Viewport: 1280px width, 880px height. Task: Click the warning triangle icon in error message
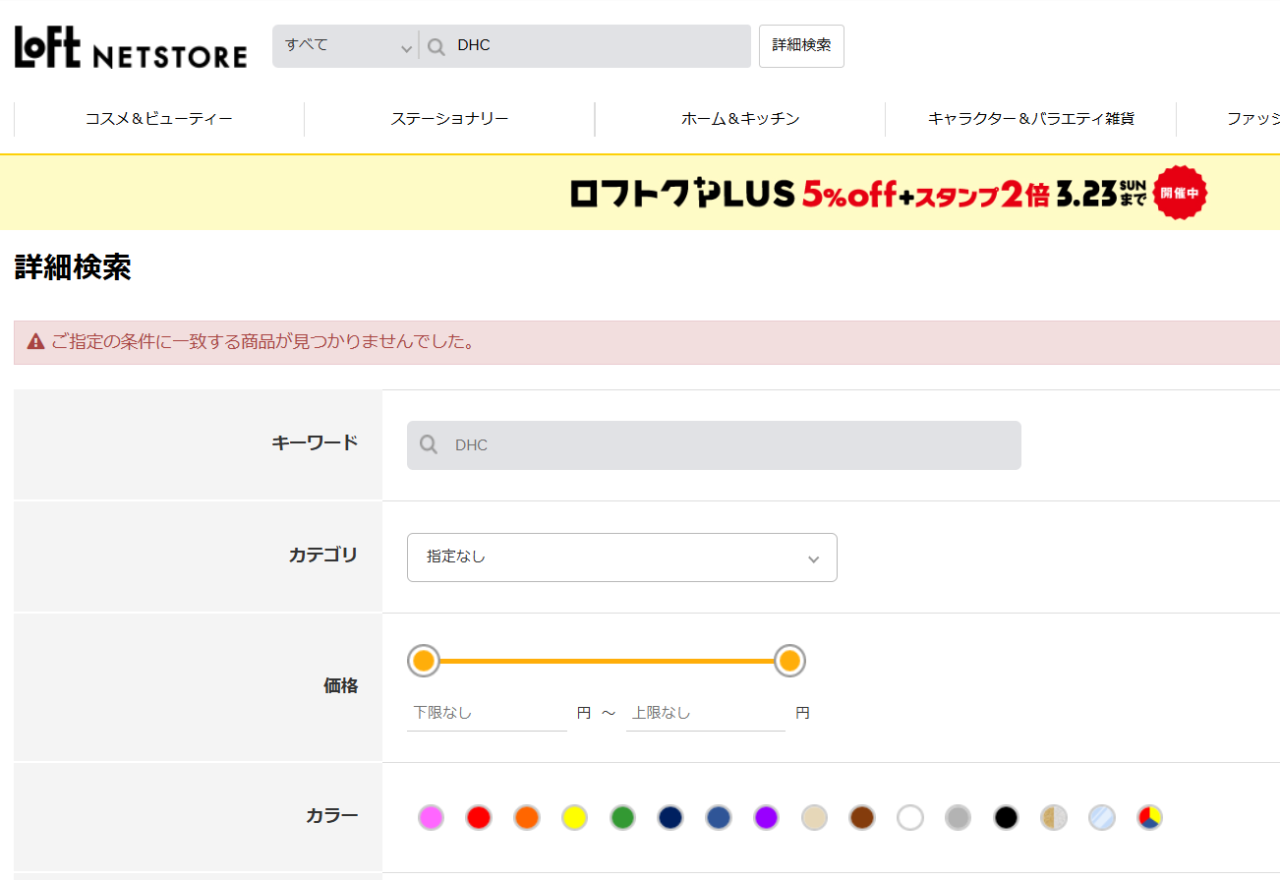pyautogui.click(x=36, y=342)
